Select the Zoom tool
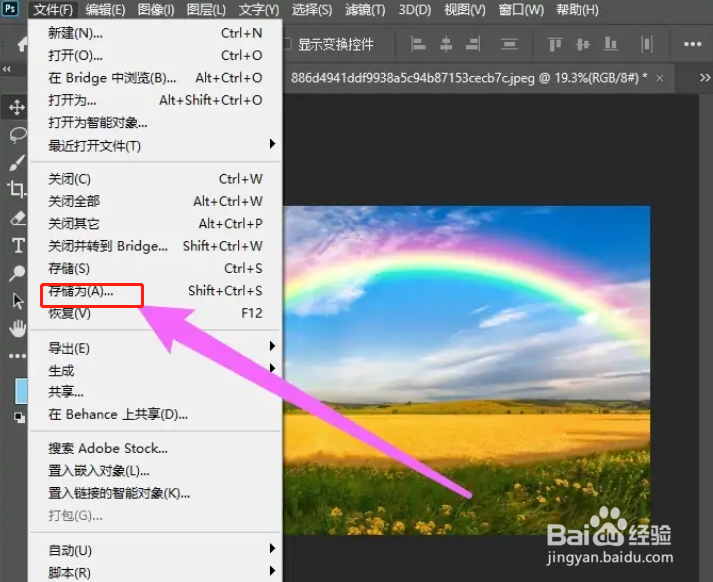713x582 pixels. coord(17,273)
